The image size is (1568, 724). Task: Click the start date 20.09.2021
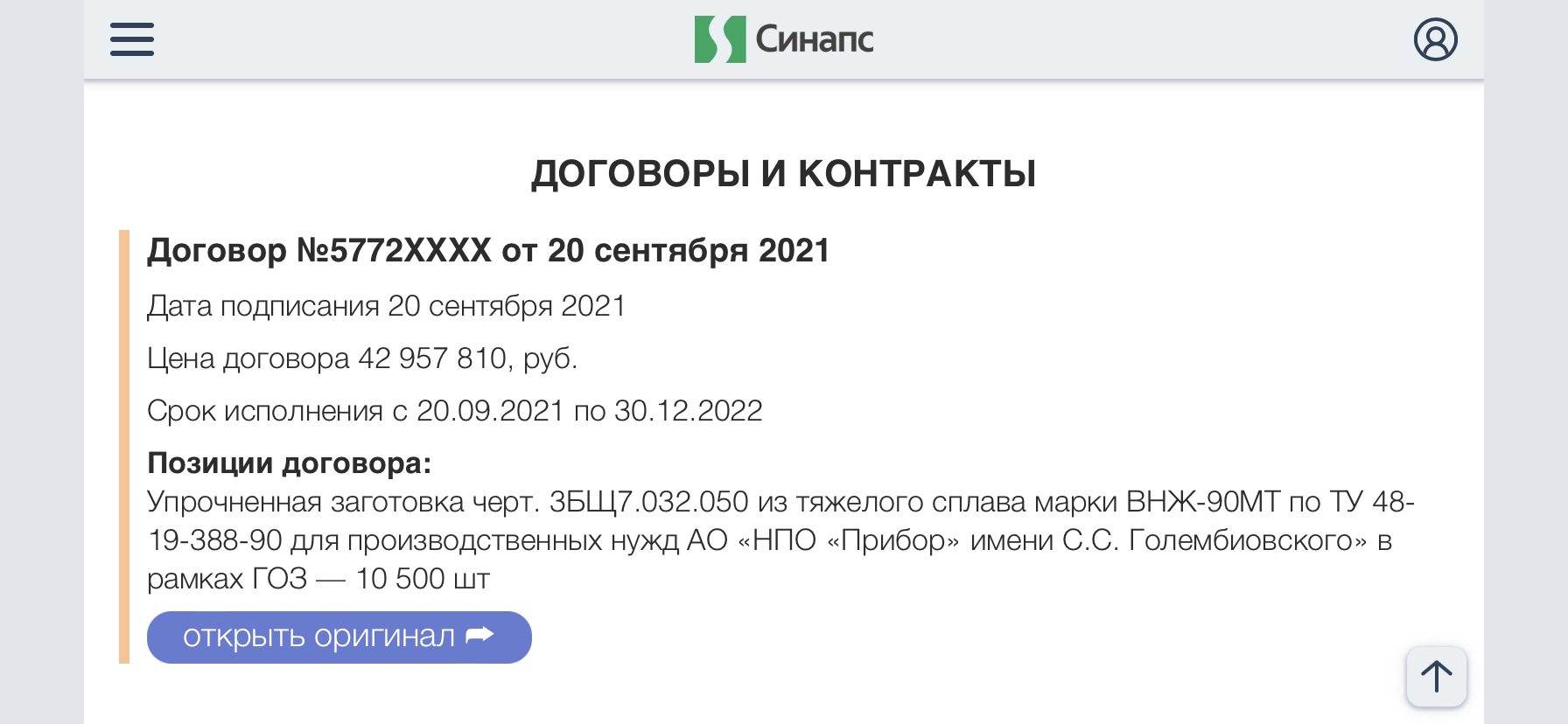[x=490, y=411]
